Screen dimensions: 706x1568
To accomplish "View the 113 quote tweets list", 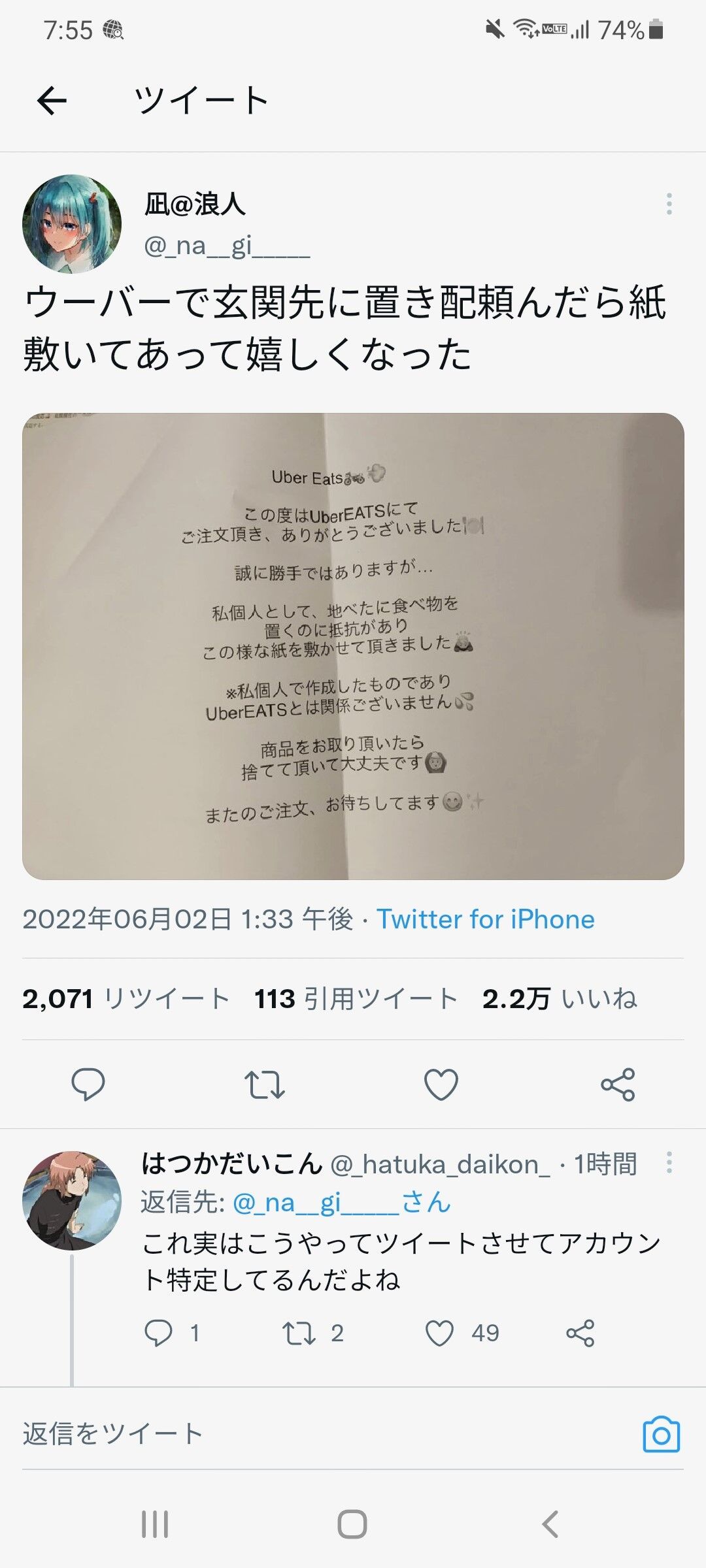I will pyautogui.click(x=356, y=999).
